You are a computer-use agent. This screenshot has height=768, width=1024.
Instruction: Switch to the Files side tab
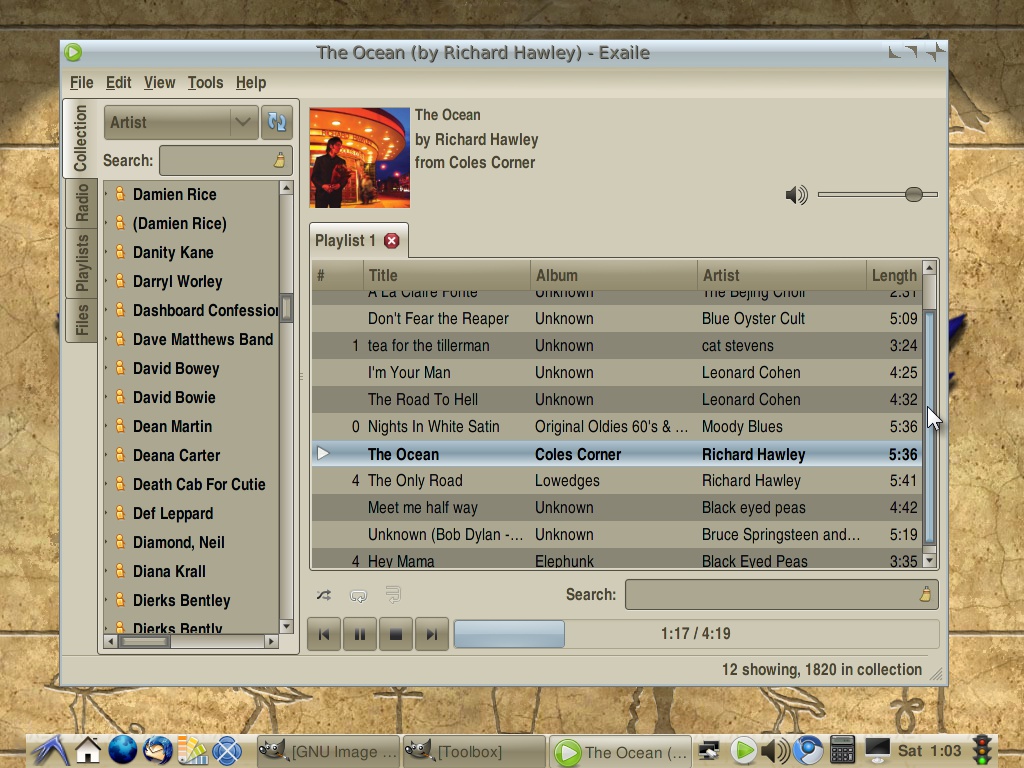82,320
